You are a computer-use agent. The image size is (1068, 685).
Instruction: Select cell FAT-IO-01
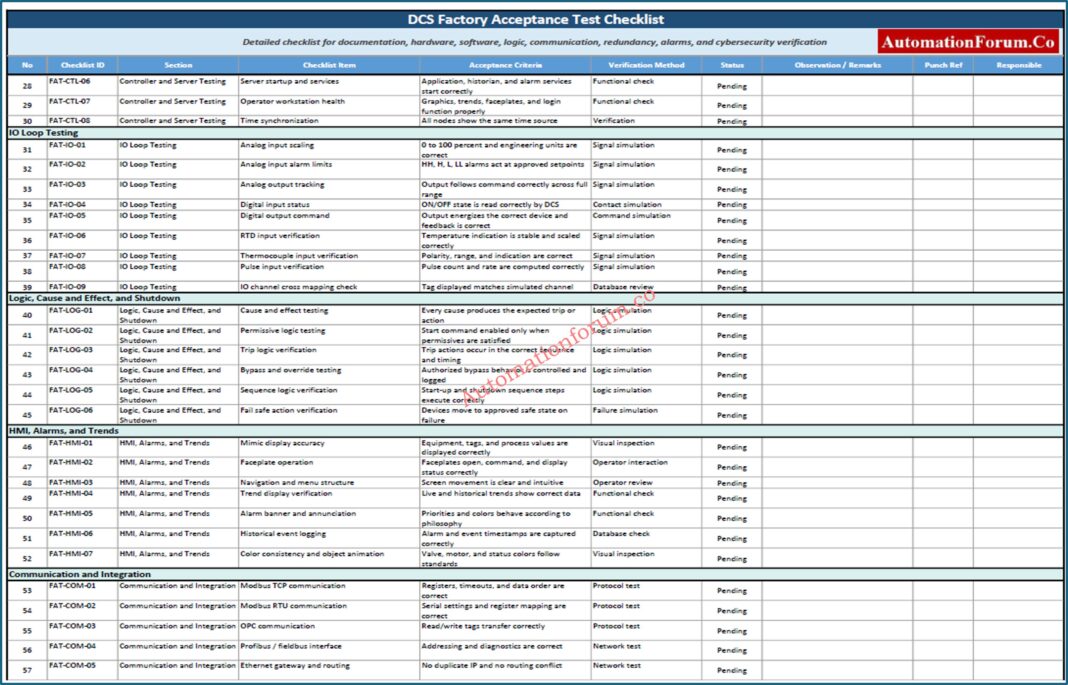tap(82, 150)
